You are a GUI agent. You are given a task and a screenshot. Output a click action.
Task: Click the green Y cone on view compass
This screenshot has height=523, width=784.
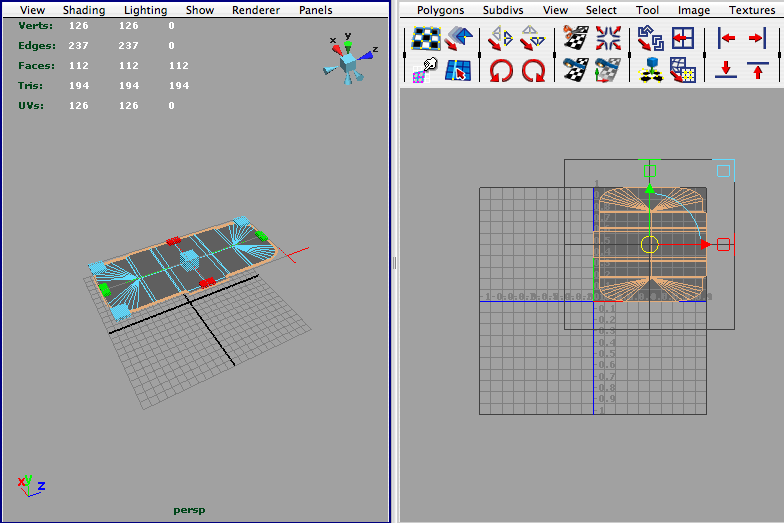click(348, 46)
